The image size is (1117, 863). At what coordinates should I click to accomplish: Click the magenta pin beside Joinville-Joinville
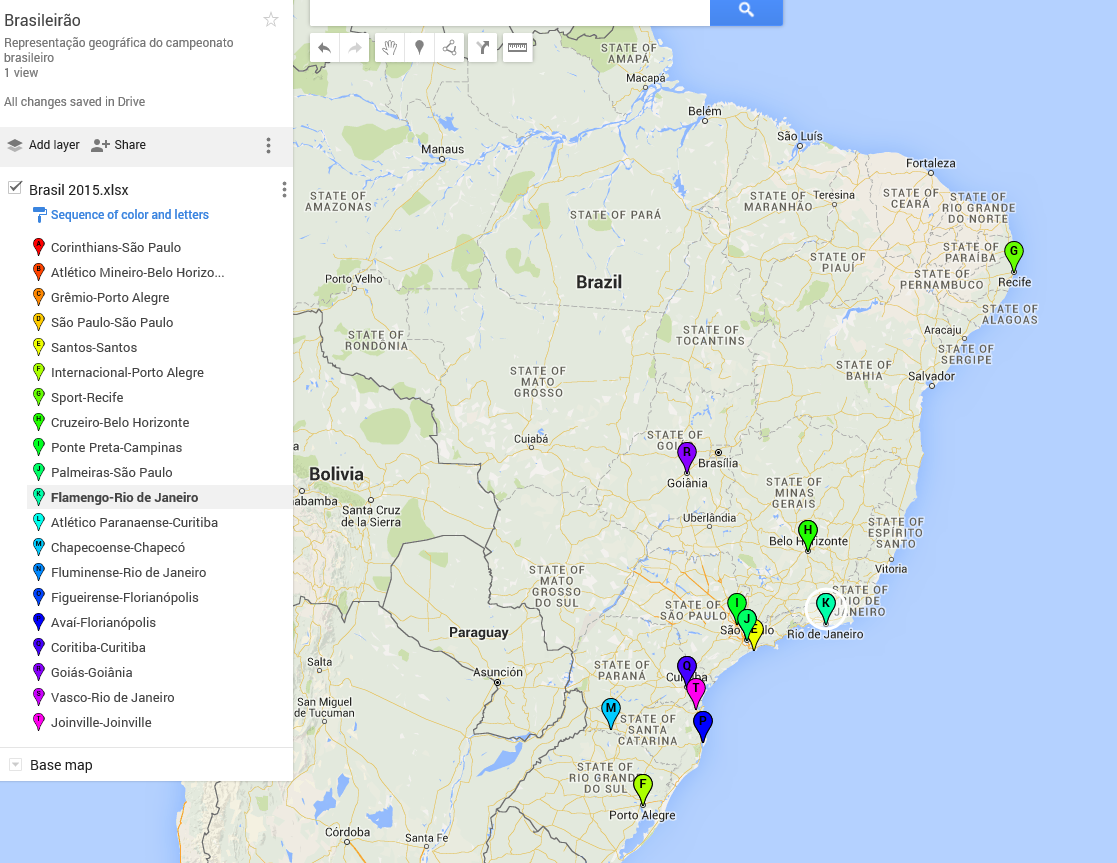point(39,722)
